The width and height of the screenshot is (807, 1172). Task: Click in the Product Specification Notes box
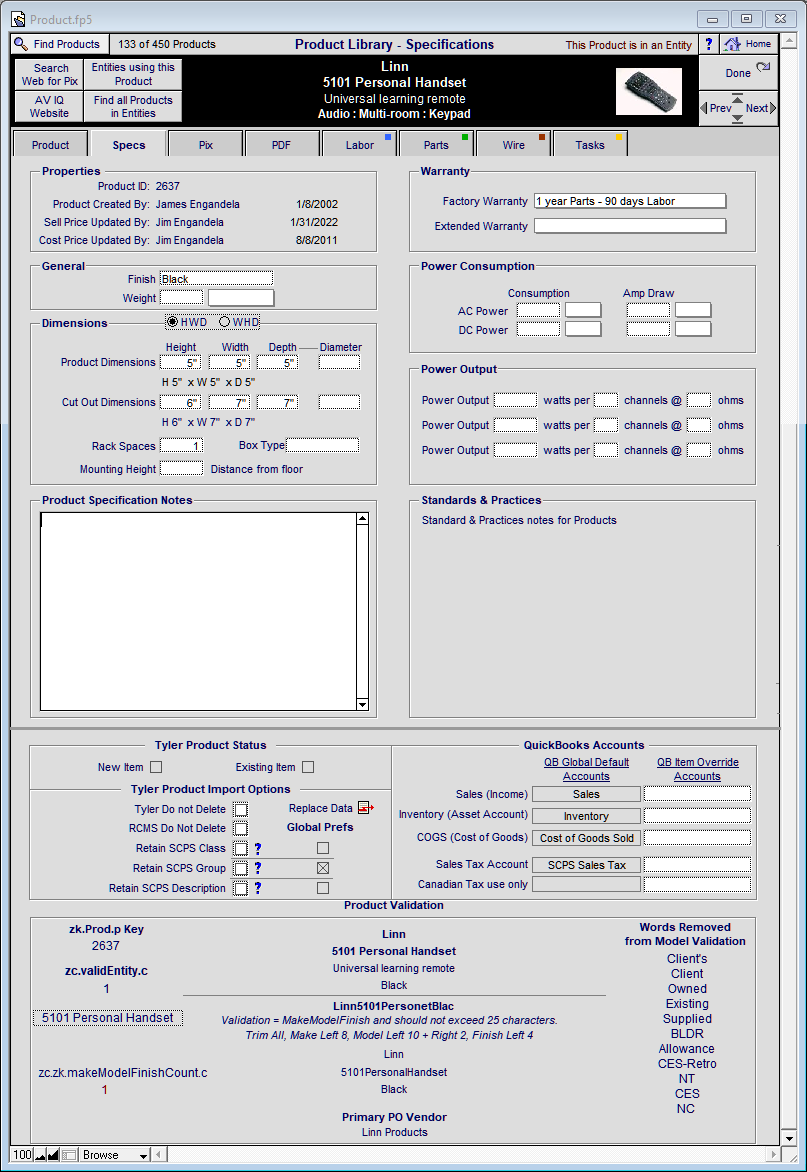(x=199, y=611)
